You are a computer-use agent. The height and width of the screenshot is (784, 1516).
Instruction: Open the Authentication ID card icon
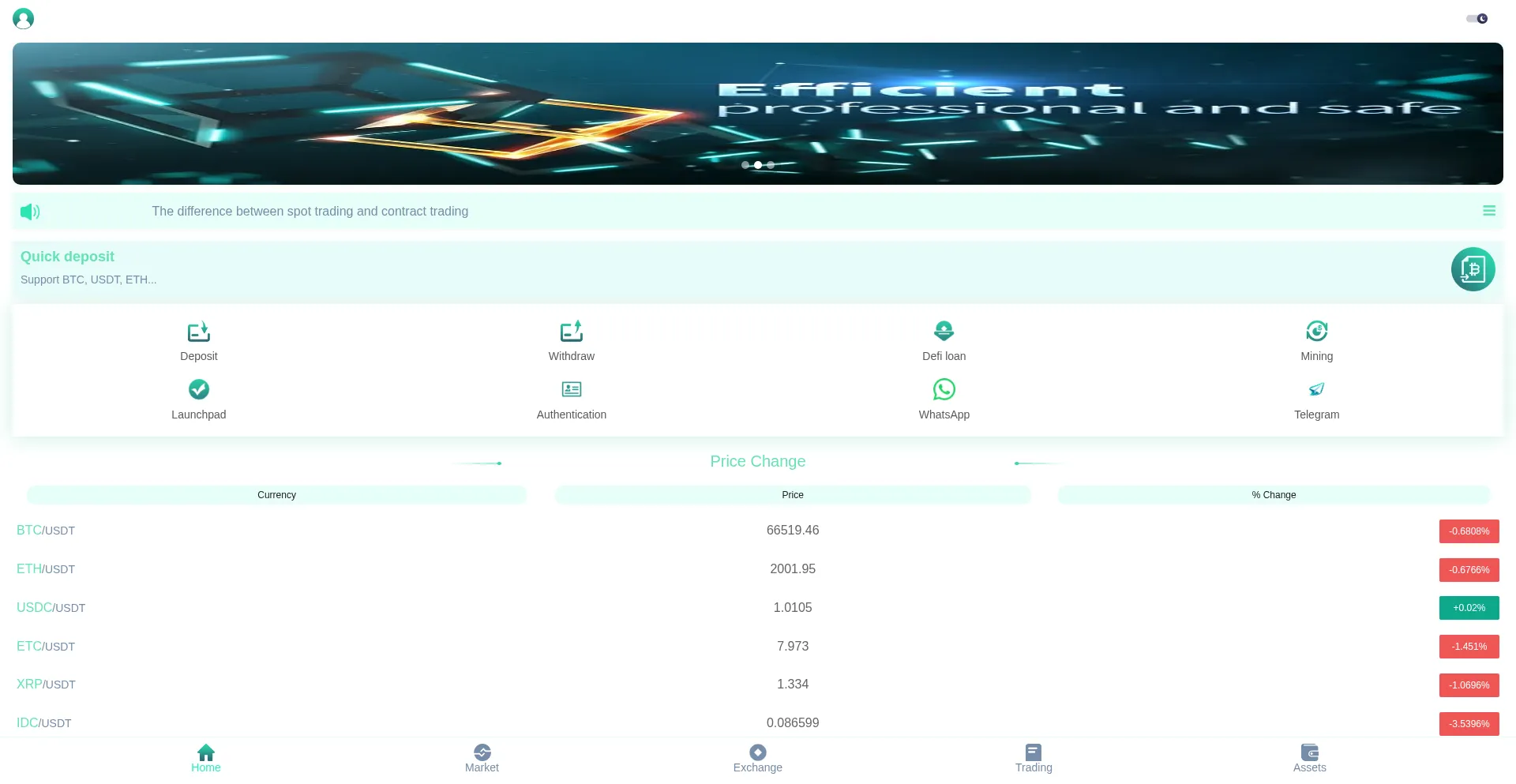click(572, 389)
